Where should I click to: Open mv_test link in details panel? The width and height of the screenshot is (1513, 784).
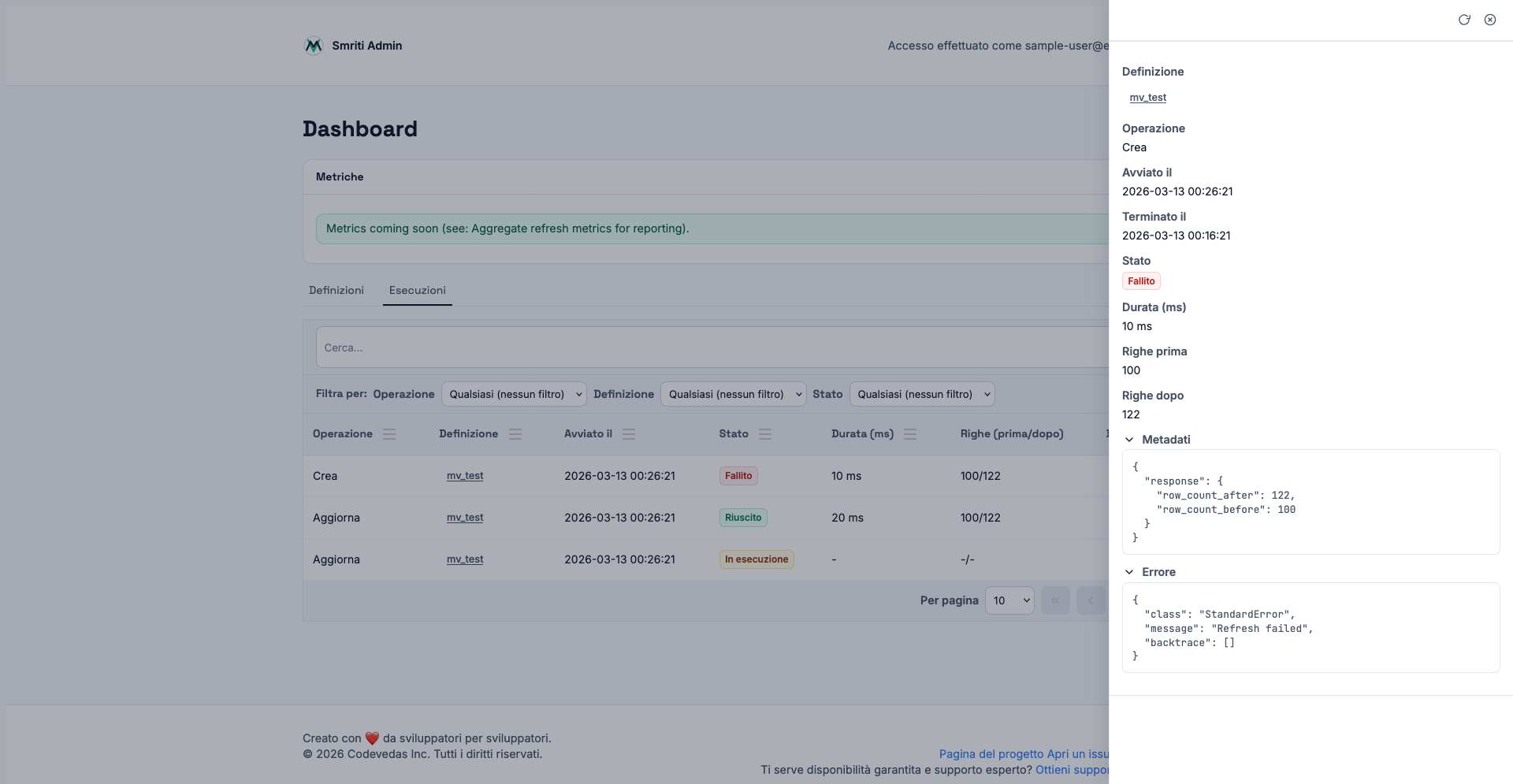tap(1147, 98)
